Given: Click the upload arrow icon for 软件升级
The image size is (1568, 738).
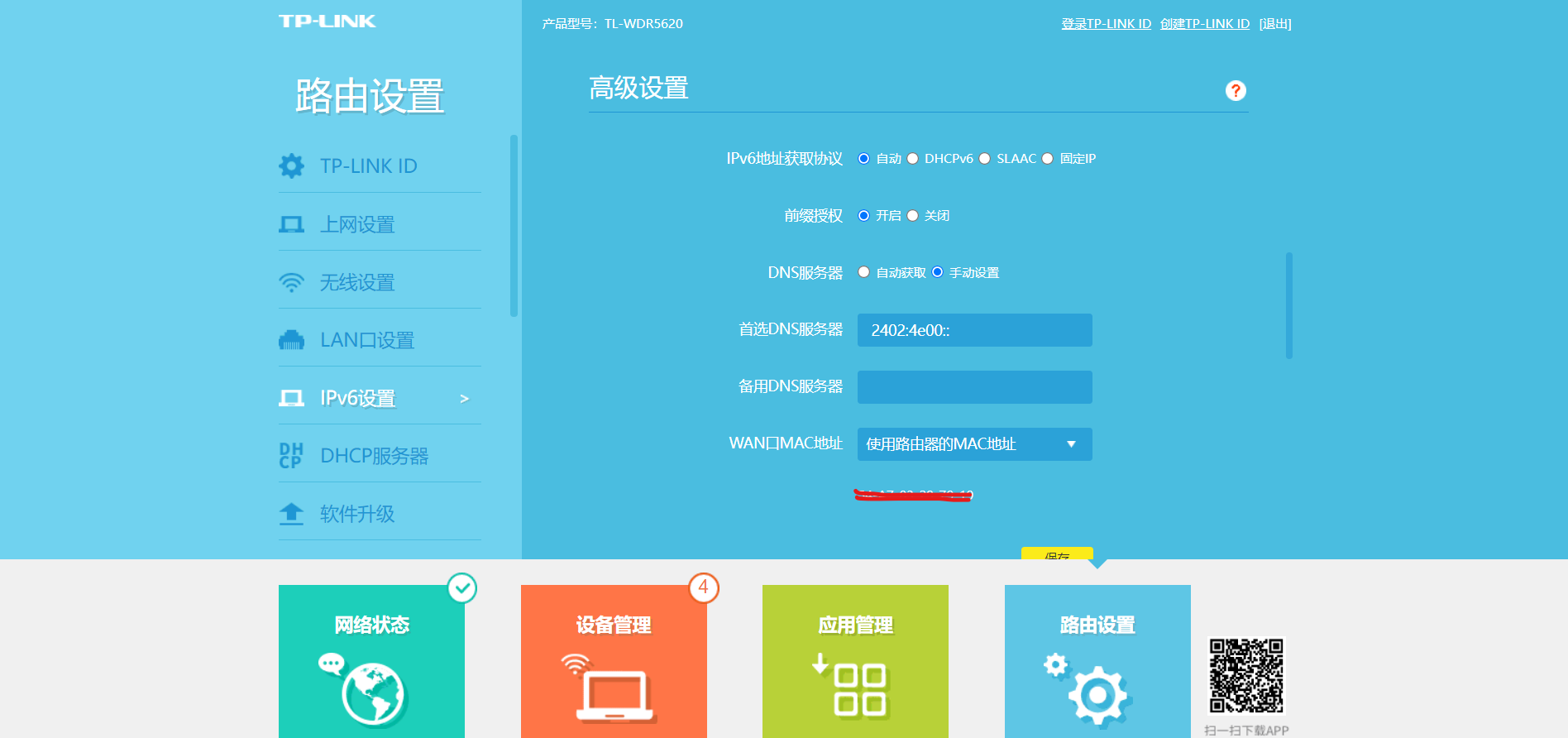Looking at the screenshot, I should [x=291, y=514].
